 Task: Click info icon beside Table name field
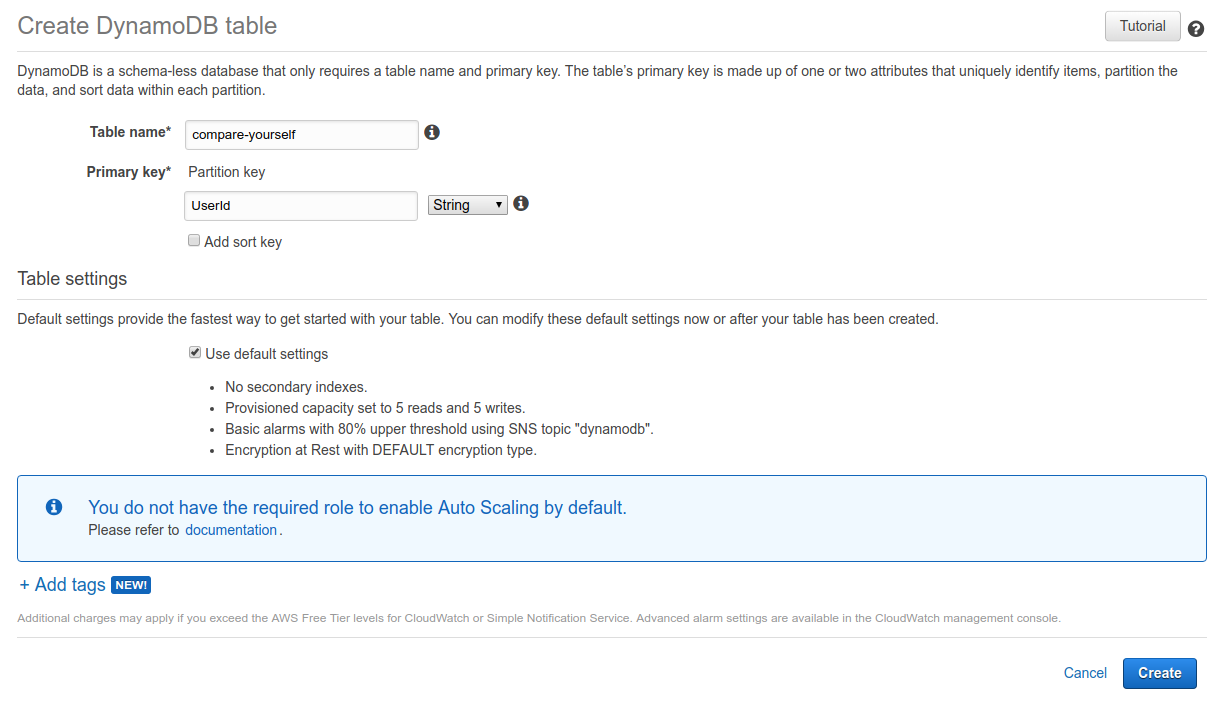coord(432,132)
